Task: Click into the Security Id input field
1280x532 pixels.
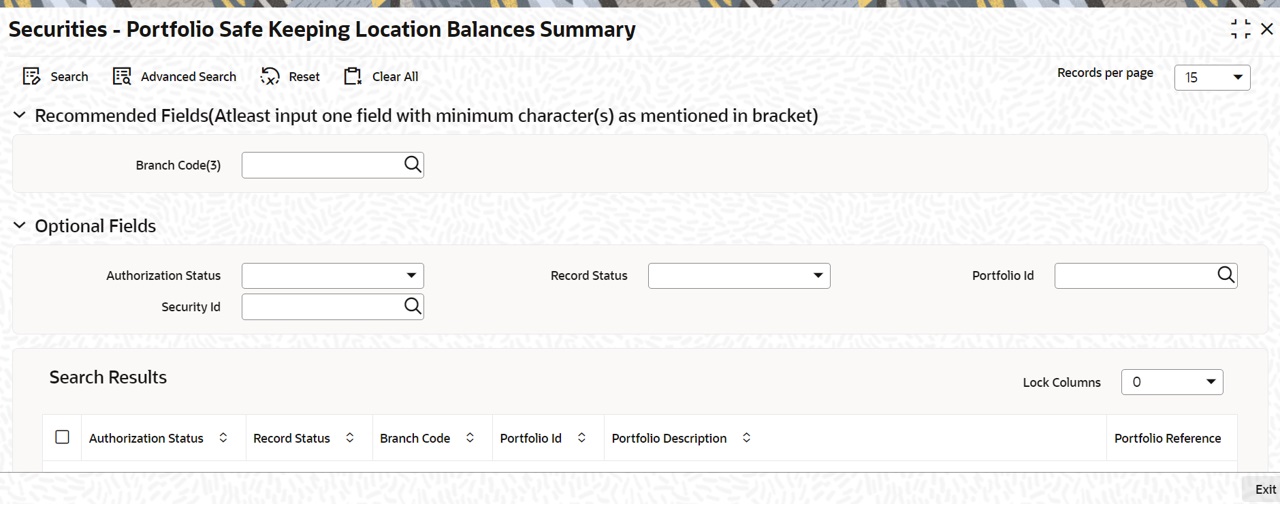Action: (322, 306)
